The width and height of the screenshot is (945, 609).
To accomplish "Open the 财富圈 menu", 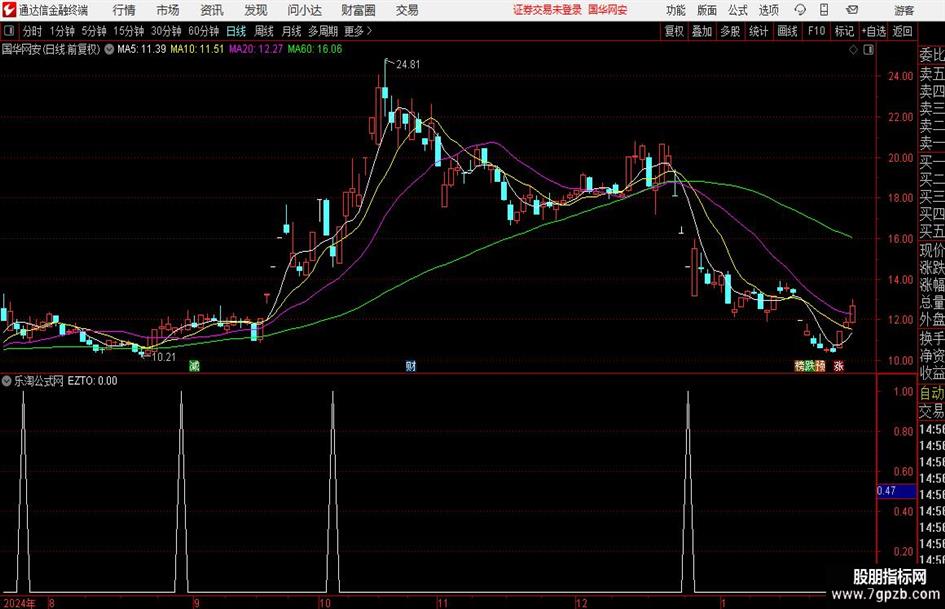I will [x=358, y=10].
